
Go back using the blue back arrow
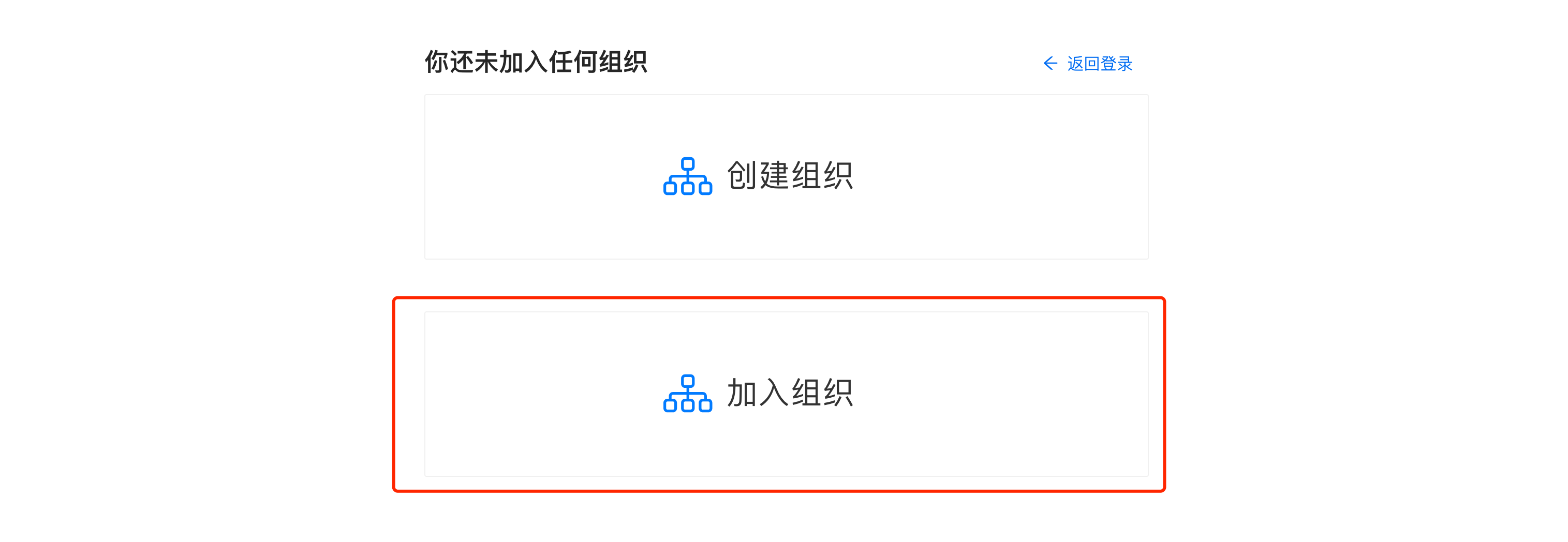(1050, 63)
